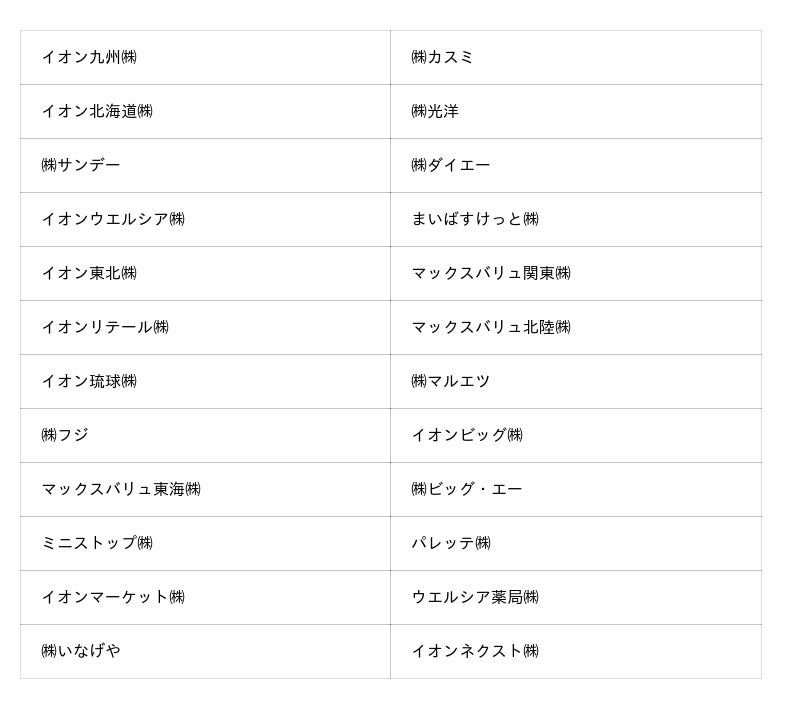Click the イオン琉球㈱ entry
800x709 pixels.
(89, 381)
